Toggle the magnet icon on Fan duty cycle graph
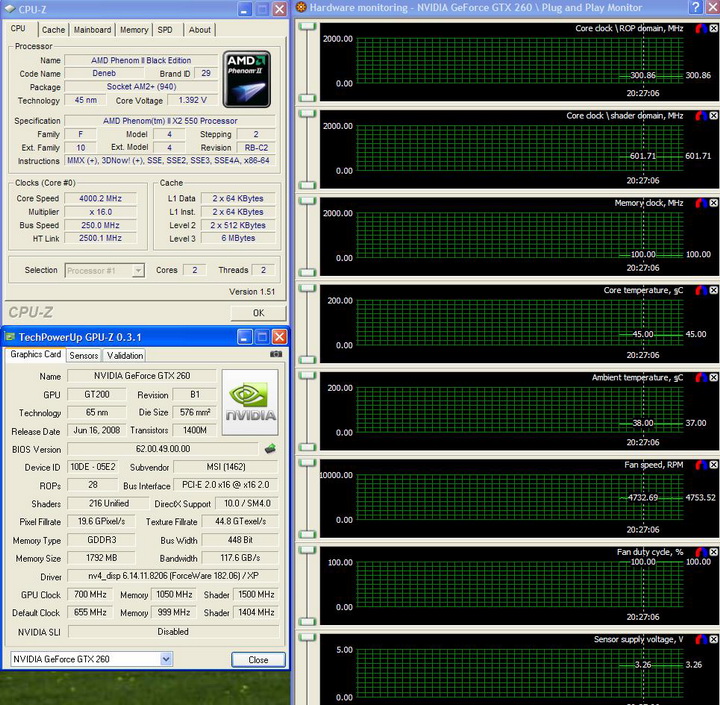Image resolution: width=720 pixels, height=705 pixels. point(701,552)
